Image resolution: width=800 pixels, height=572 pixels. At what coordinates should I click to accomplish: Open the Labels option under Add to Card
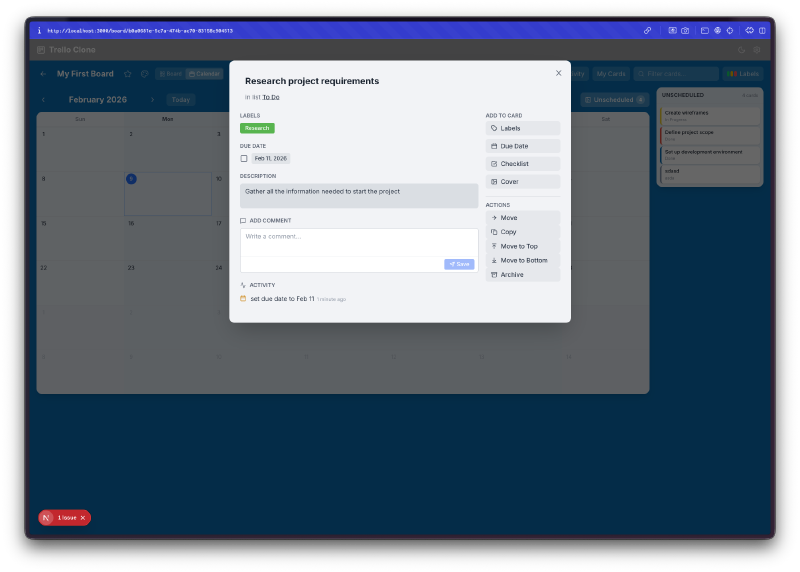[522, 128]
